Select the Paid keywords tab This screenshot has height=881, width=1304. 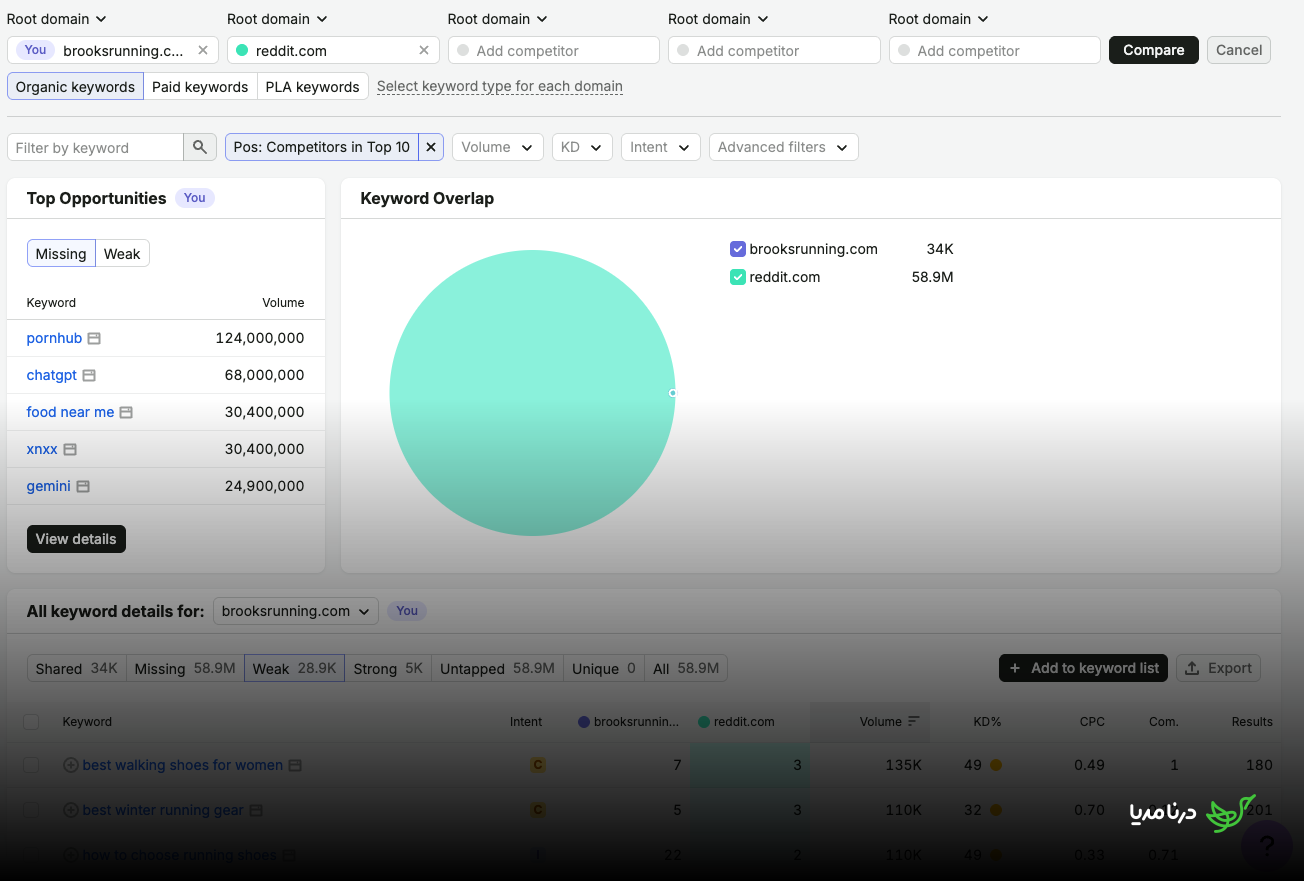pos(200,87)
